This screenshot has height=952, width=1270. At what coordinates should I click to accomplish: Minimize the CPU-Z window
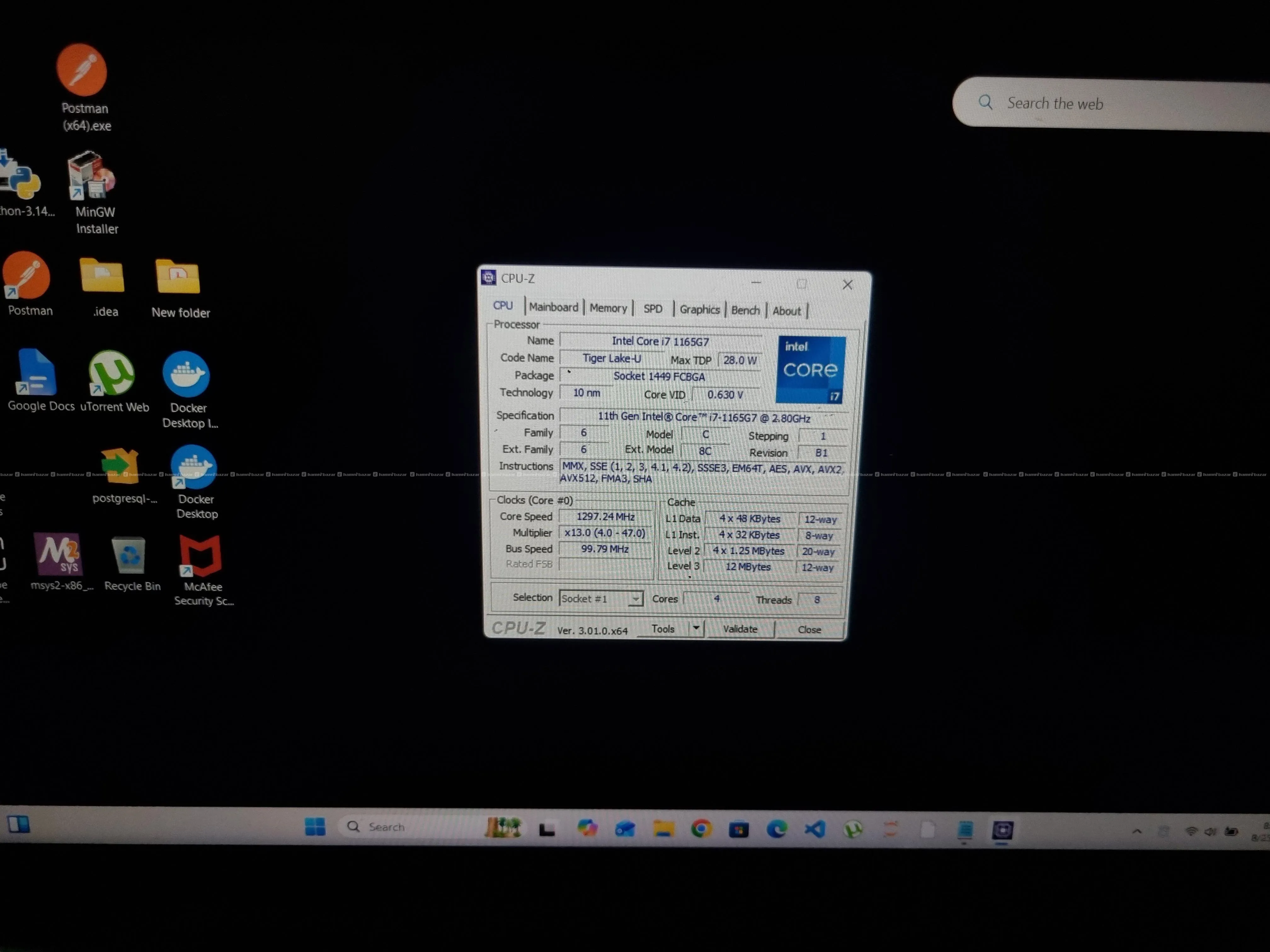[x=756, y=282]
